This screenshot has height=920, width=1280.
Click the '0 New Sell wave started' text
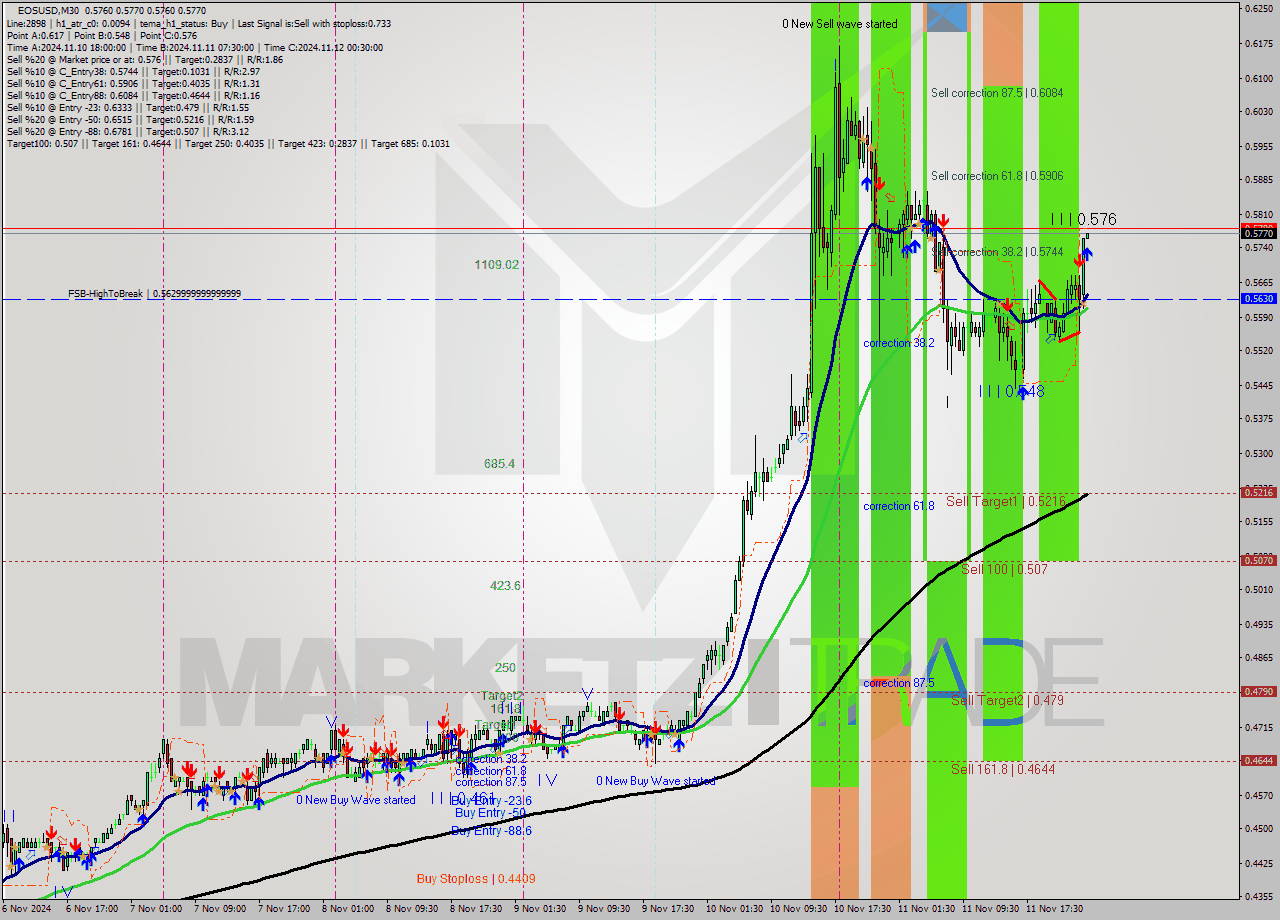tap(840, 24)
